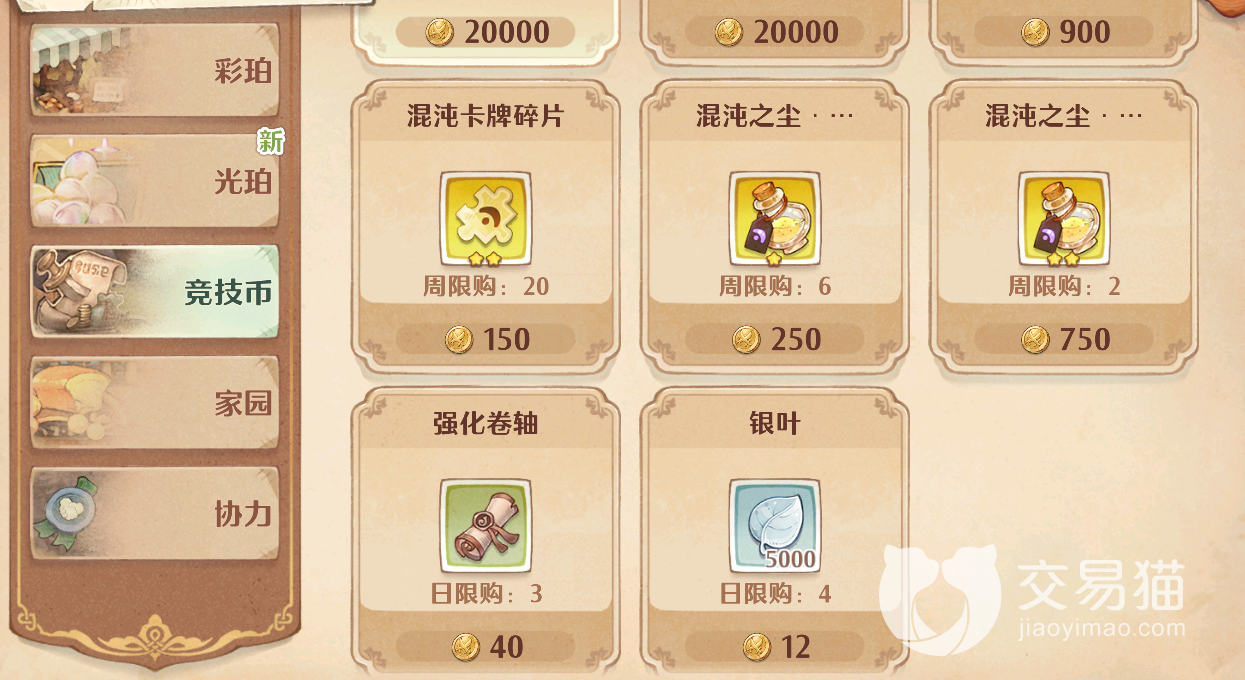The height and width of the screenshot is (680, 1245).
Task: Buy 银叶 for 12 coins
Action: (775, 647)
